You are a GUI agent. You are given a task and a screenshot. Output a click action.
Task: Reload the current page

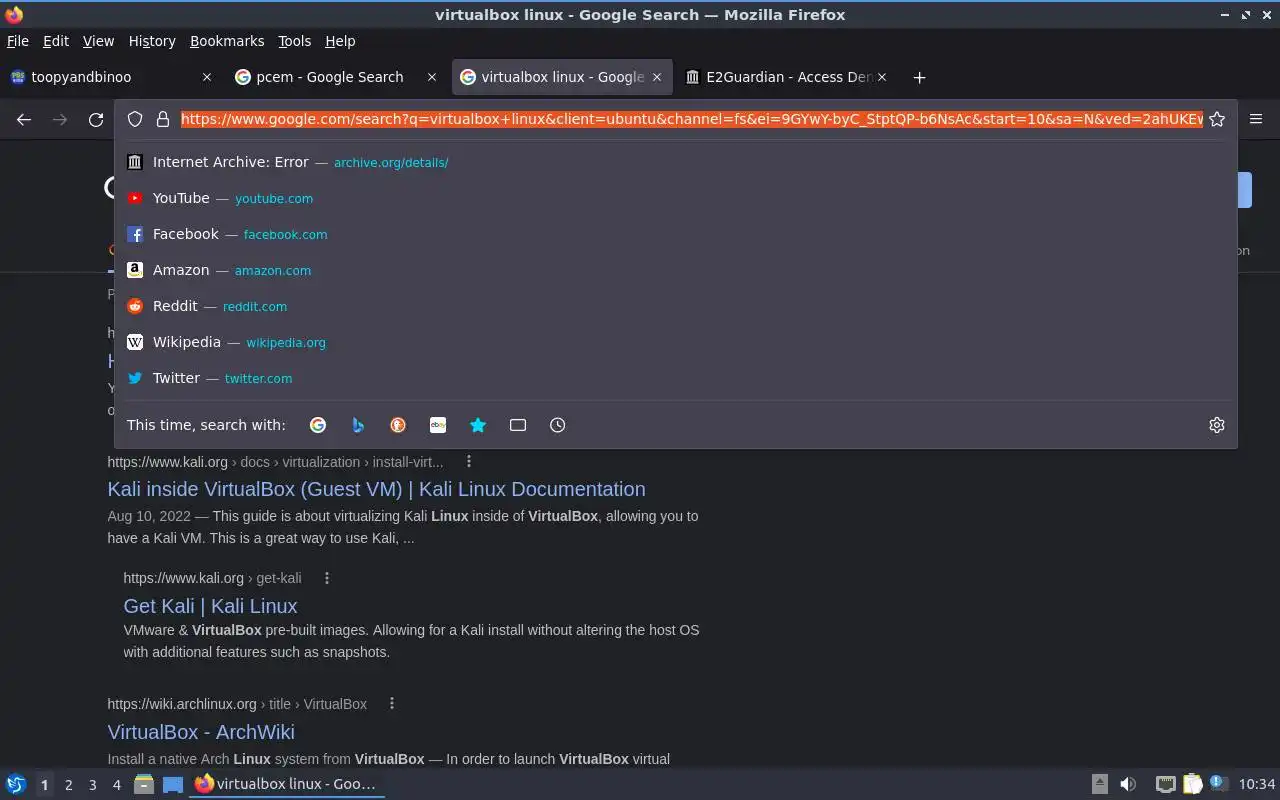[x=96, y=119]
